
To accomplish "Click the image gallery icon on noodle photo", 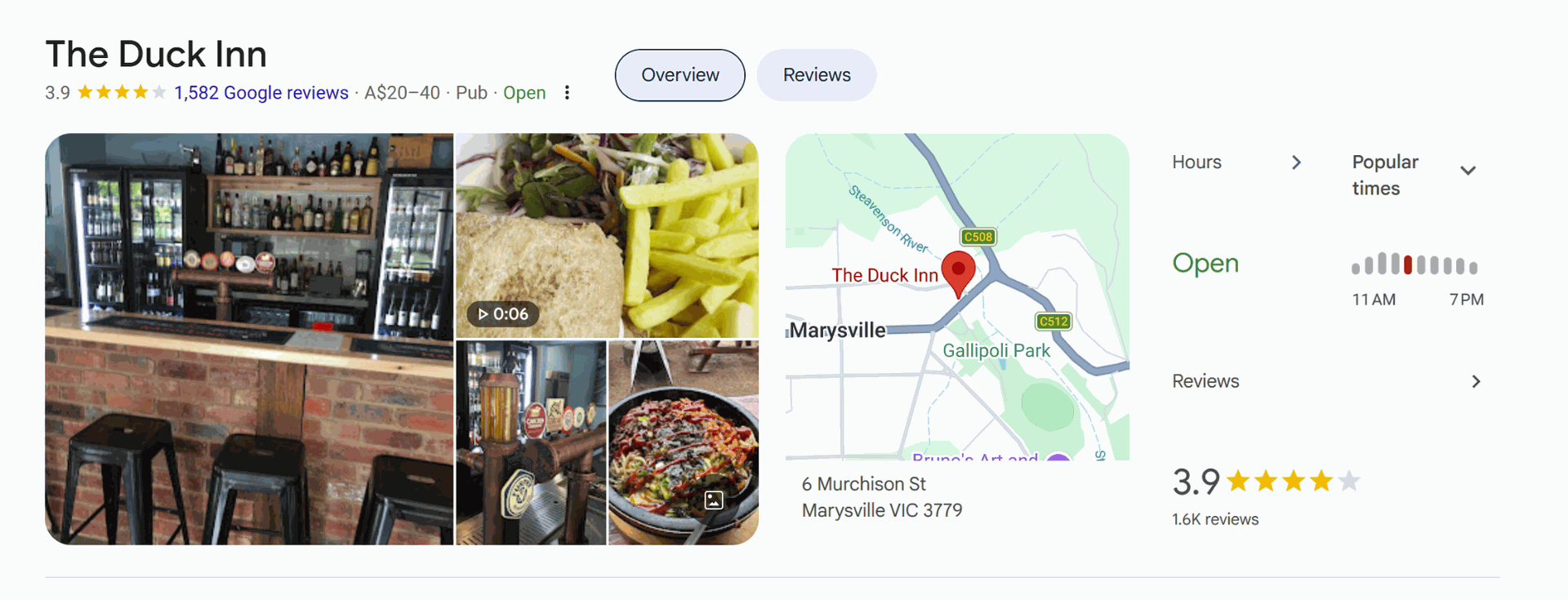I will point(714,500).
